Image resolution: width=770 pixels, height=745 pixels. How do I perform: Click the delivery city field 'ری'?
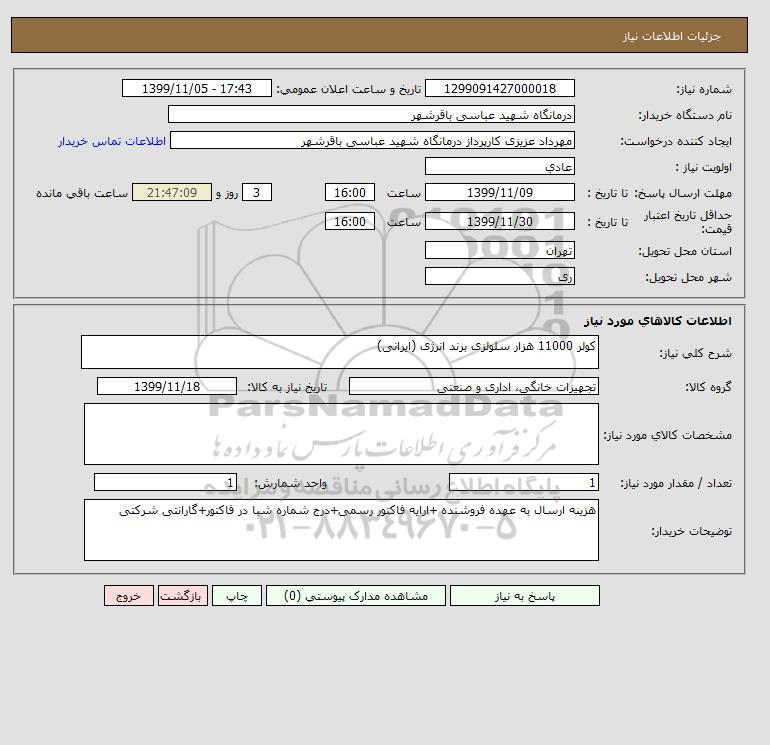point(499,276)
